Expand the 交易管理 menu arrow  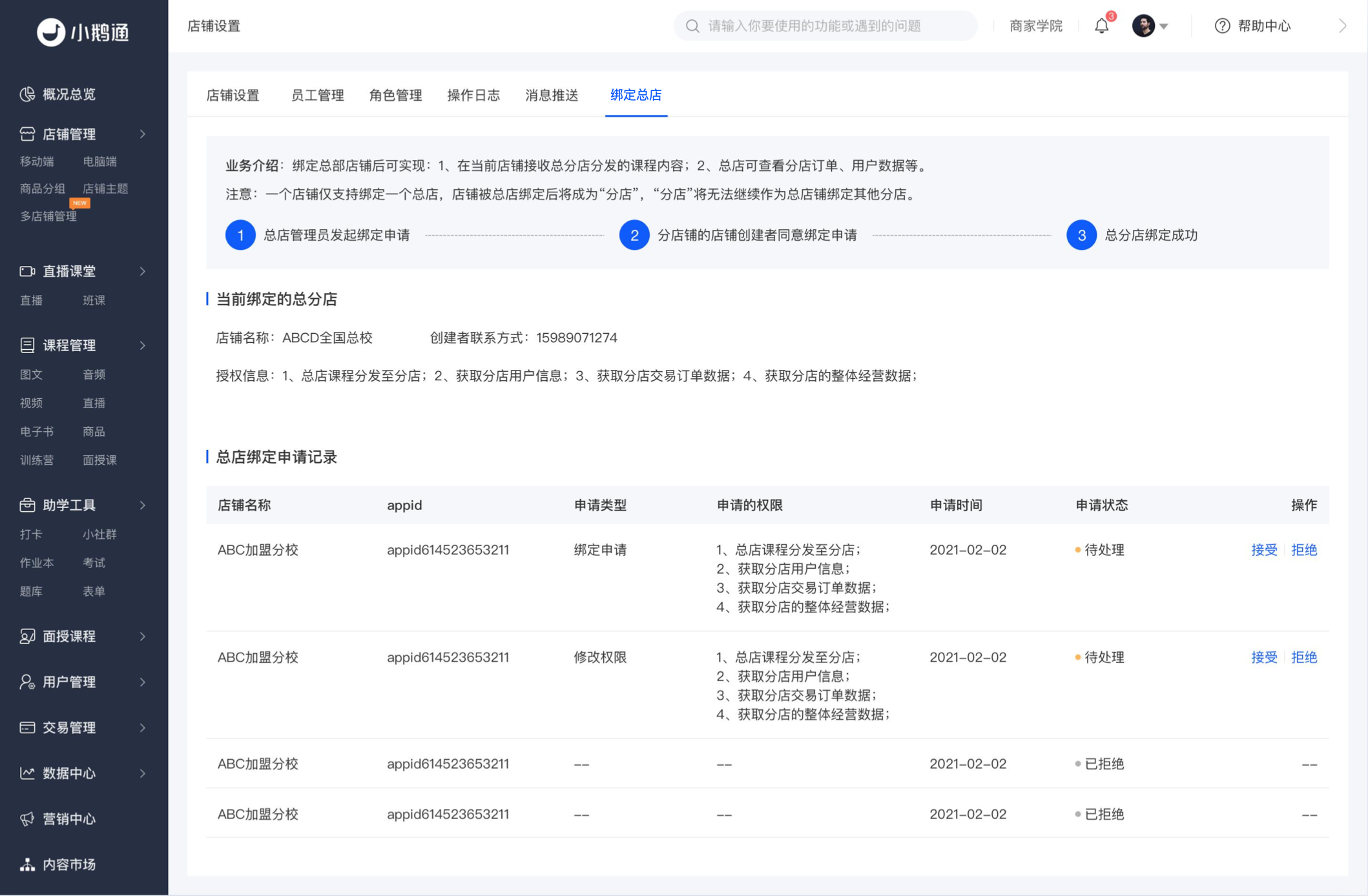(143, 728)
